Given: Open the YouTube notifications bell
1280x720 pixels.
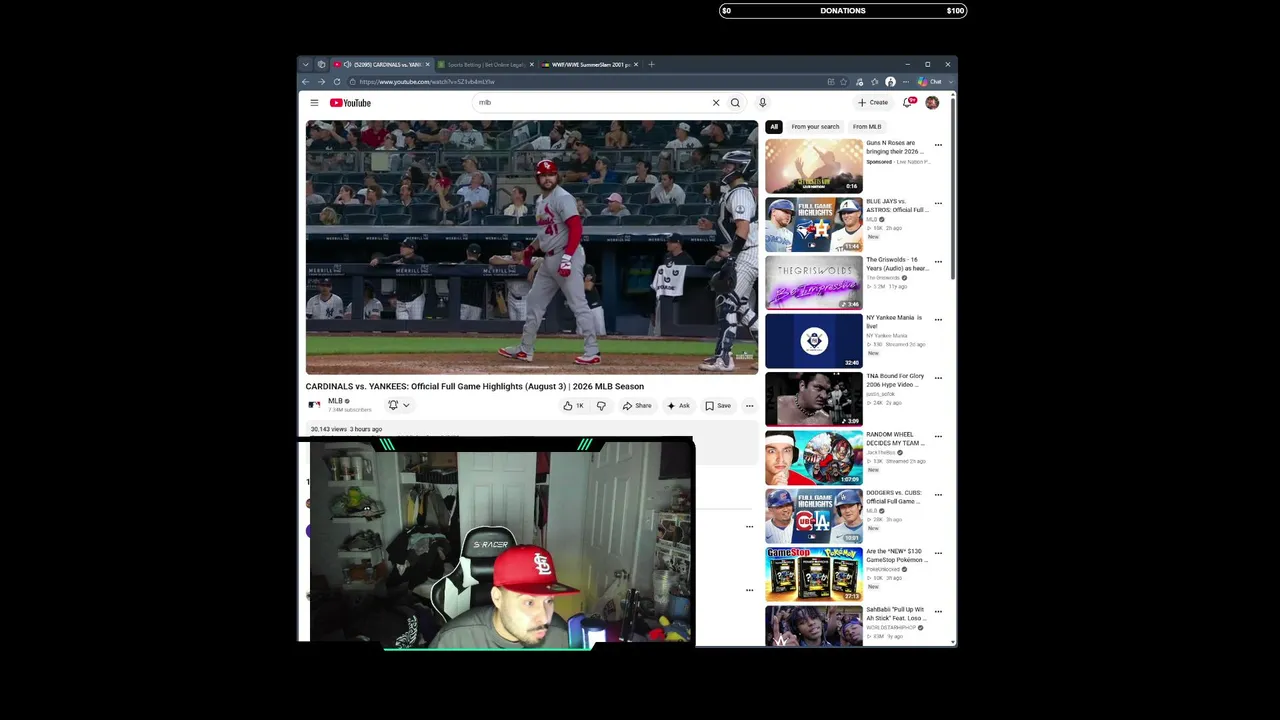Looking at the screenshot, I should coord(908,103).
